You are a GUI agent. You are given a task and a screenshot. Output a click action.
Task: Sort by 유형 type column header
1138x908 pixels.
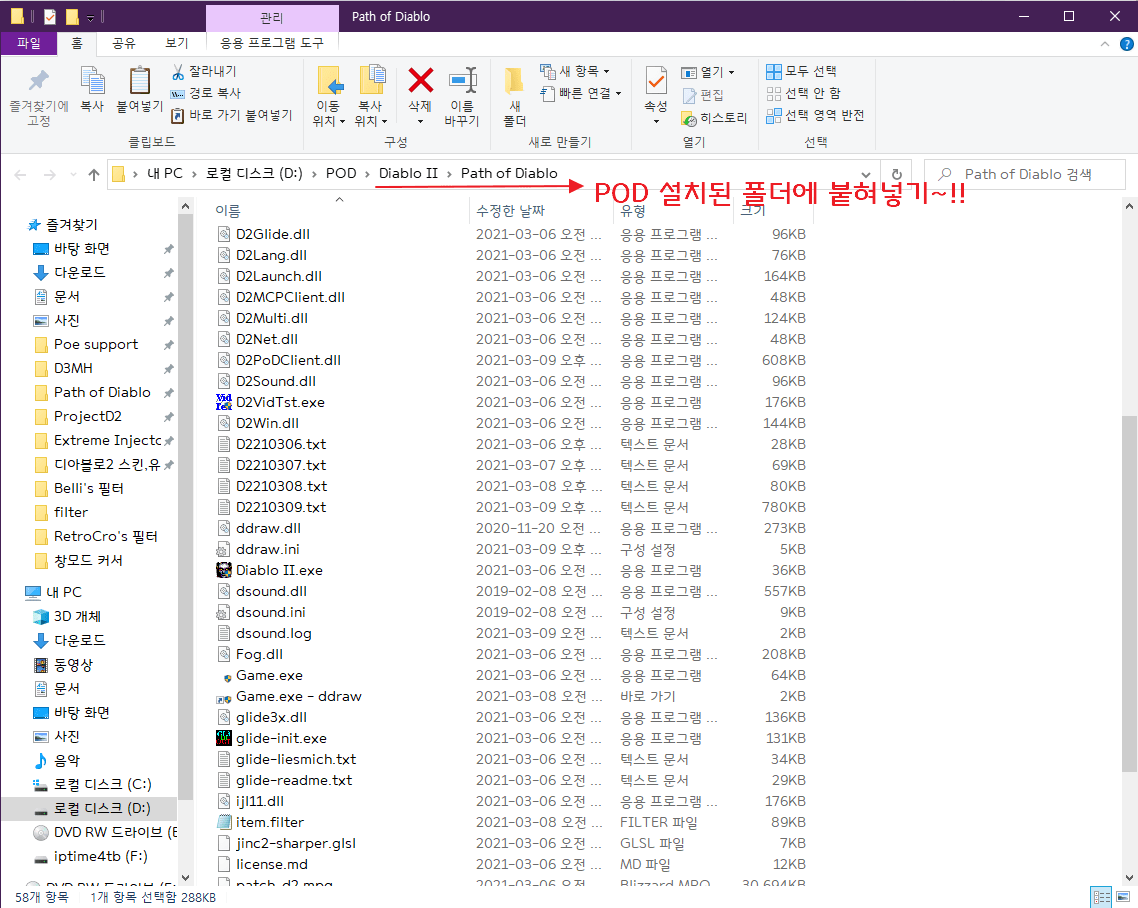(x=633, y=210)
